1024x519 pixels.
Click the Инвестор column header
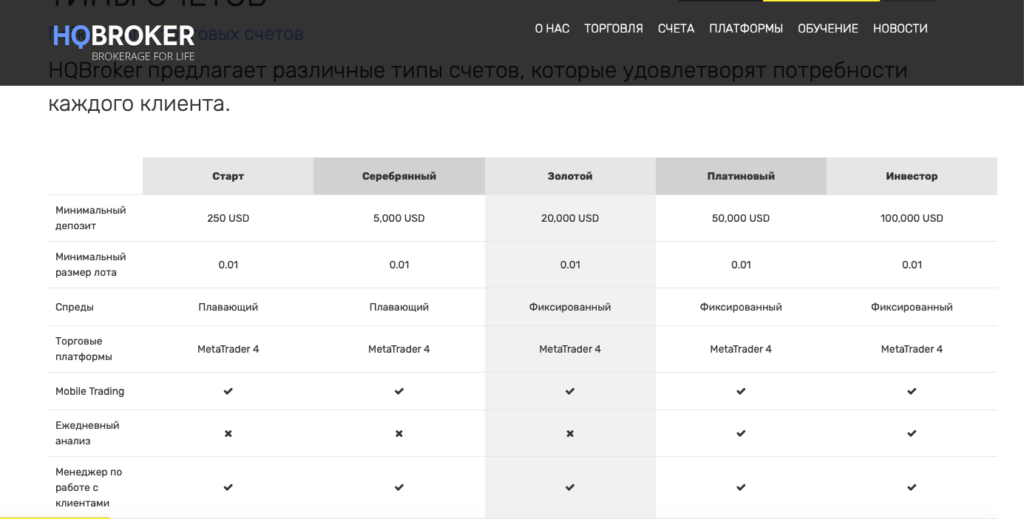point(911,176)
